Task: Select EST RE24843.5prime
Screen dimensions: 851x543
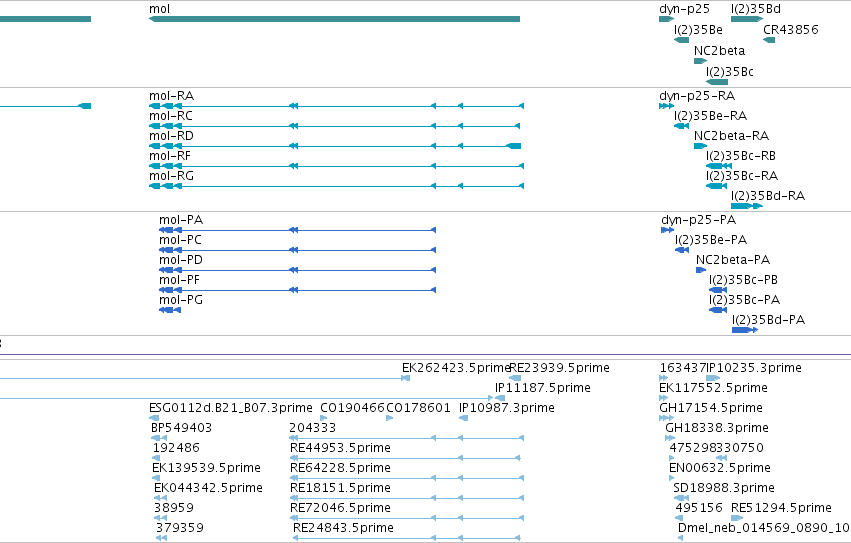Action: pyautogui.click(x=407, y=538)
